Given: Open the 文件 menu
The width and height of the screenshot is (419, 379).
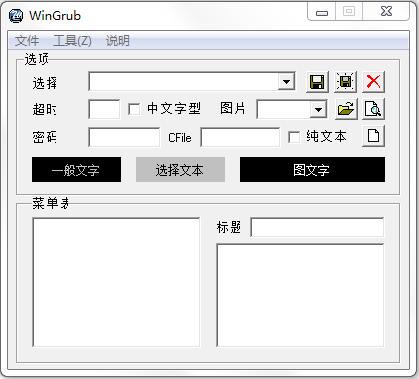Looking at the screenshot, I should (27, 41).
